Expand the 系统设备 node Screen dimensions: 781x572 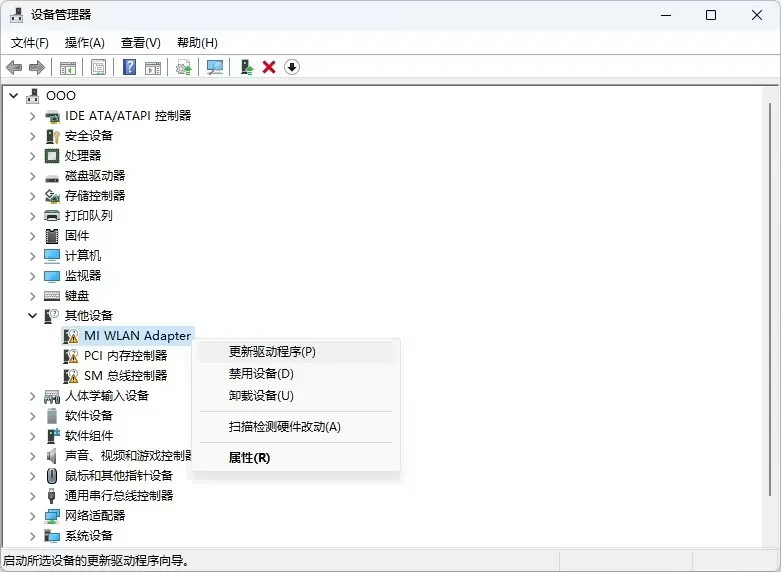(x=32, y=536)
